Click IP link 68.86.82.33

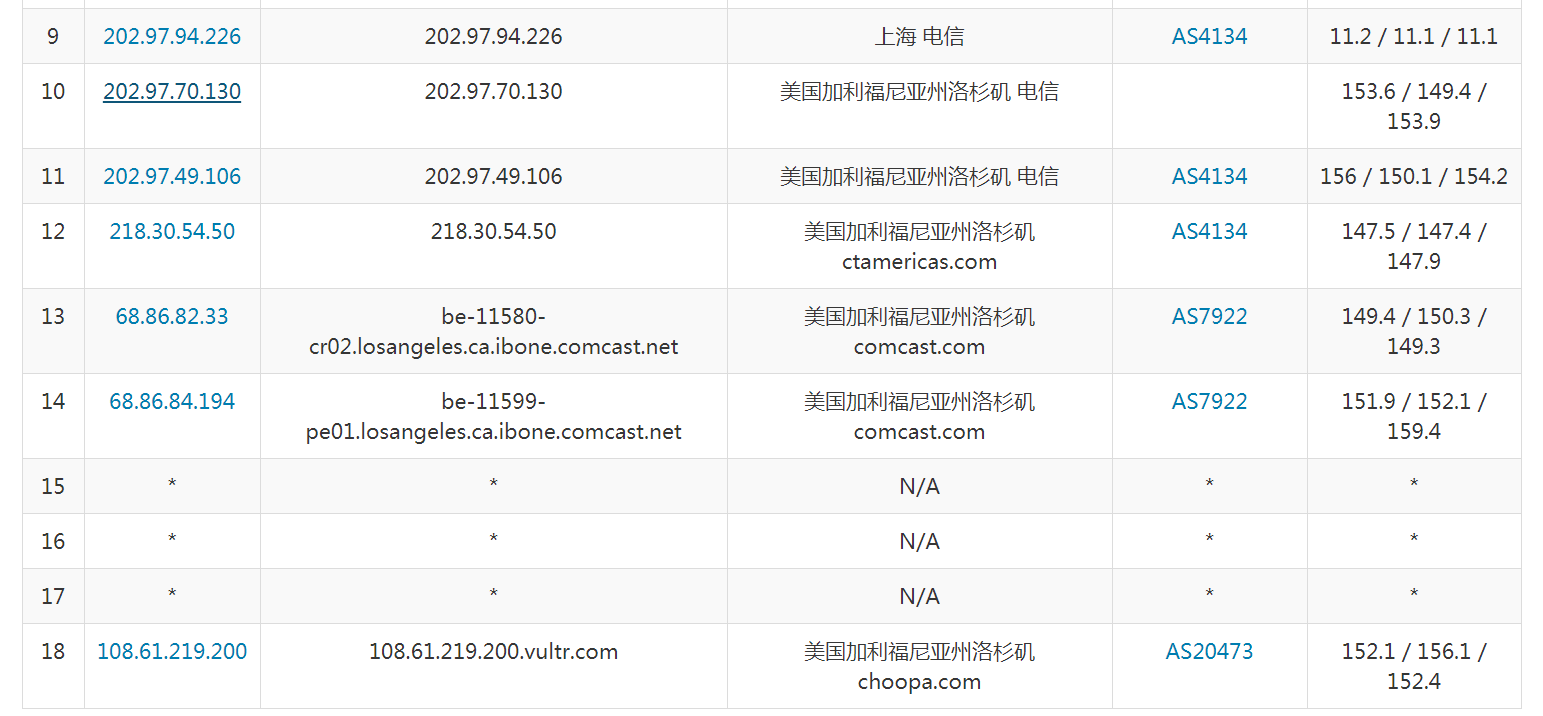172,317
